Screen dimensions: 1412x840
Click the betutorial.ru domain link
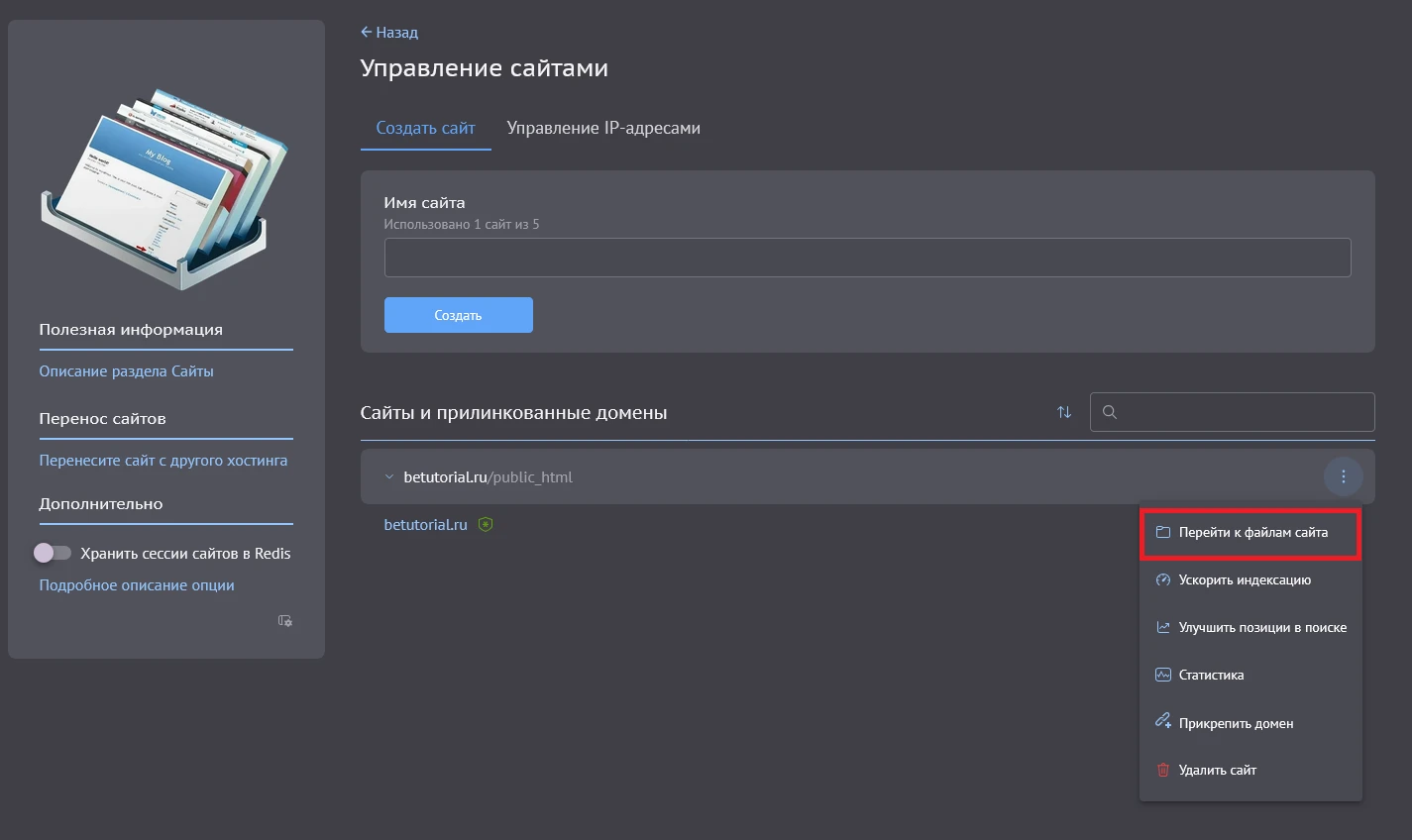[424, 524]
